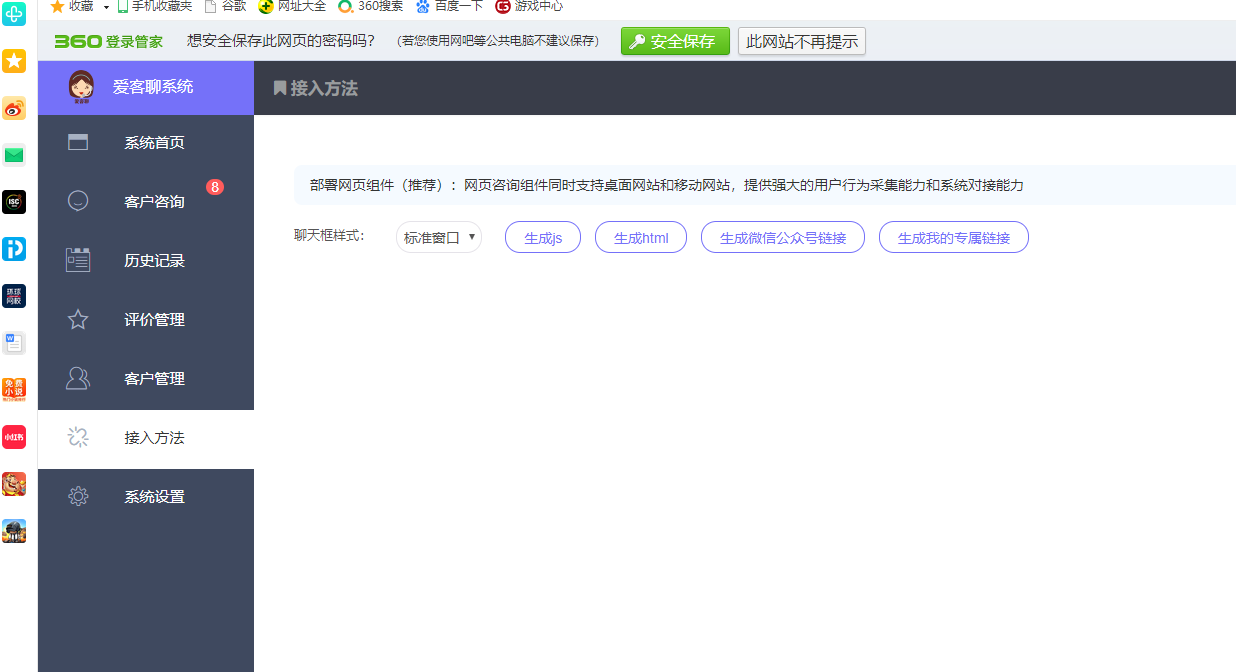This screenshot has height=672, width=1236.
Task: Select 评价管理 with the star icon
Action: coord(143,319)
